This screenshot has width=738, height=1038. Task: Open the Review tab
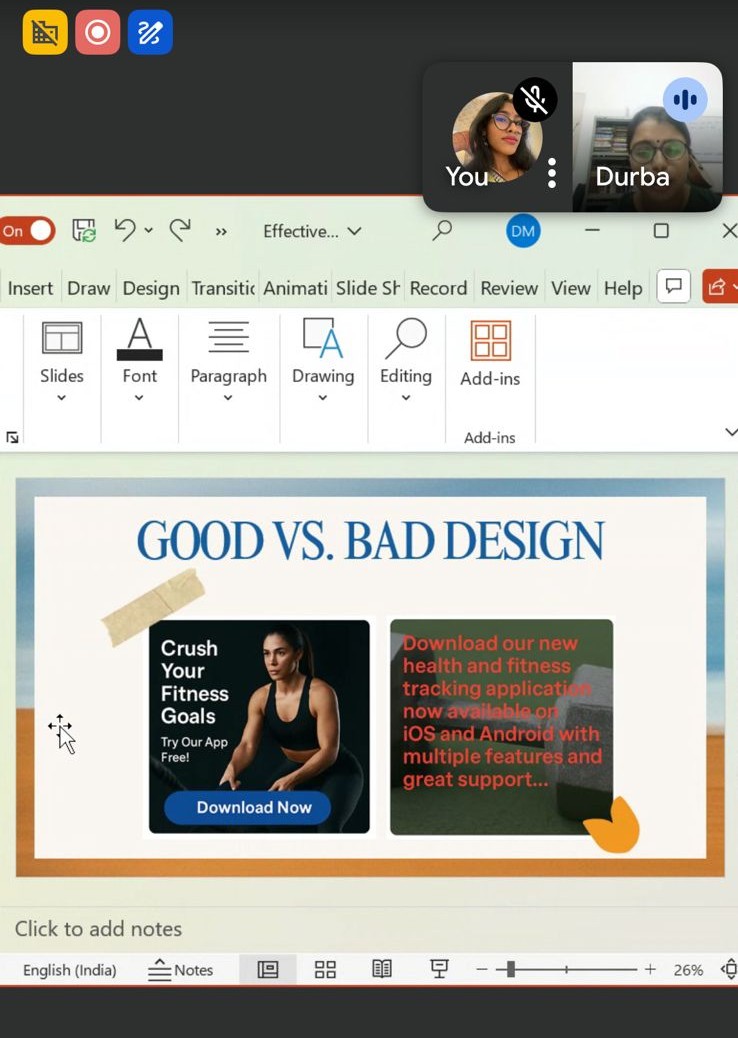(x=509, y=288)
